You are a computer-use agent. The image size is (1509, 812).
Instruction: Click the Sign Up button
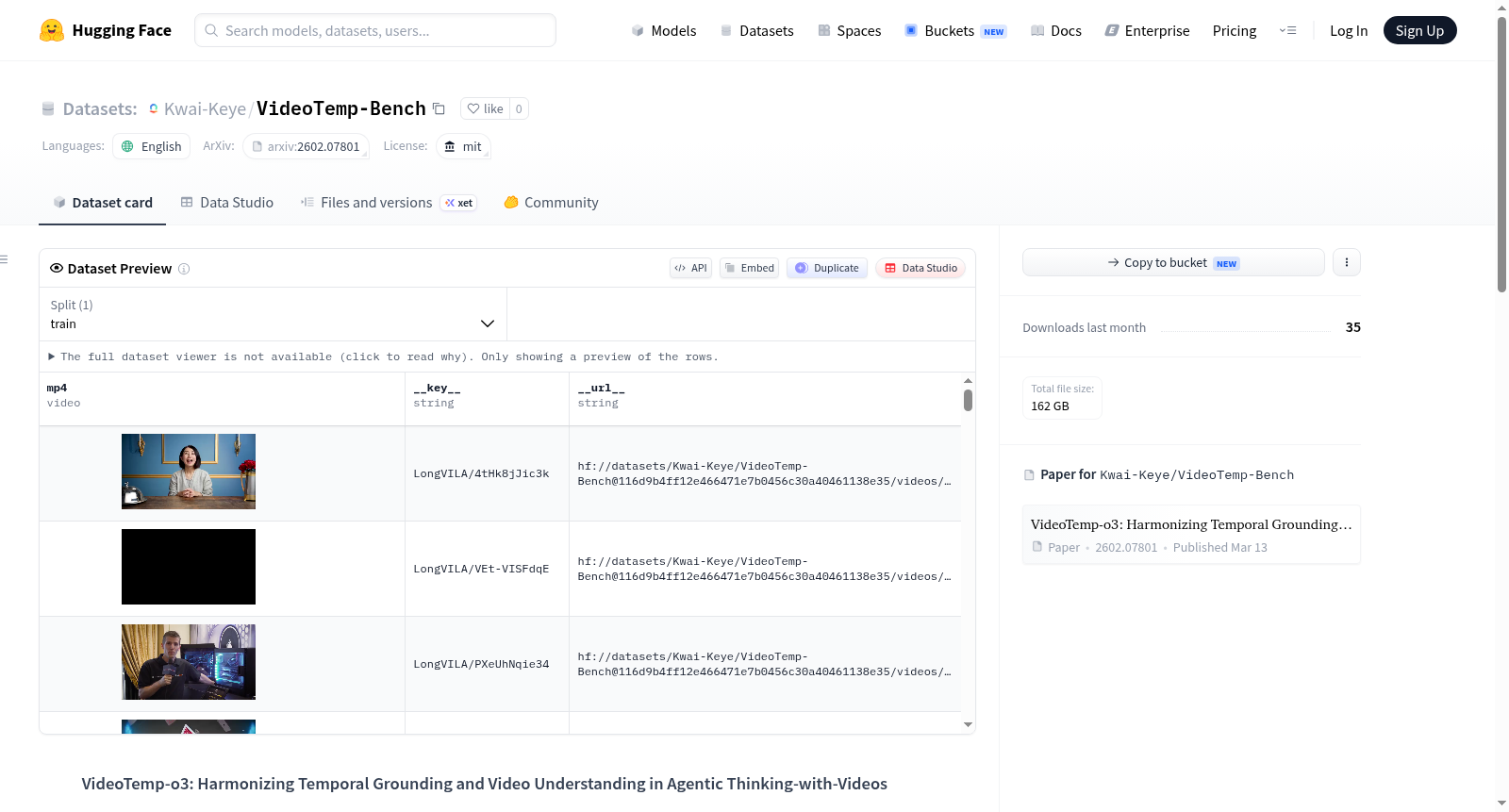pyautogui.click(x=1419, y=30)
